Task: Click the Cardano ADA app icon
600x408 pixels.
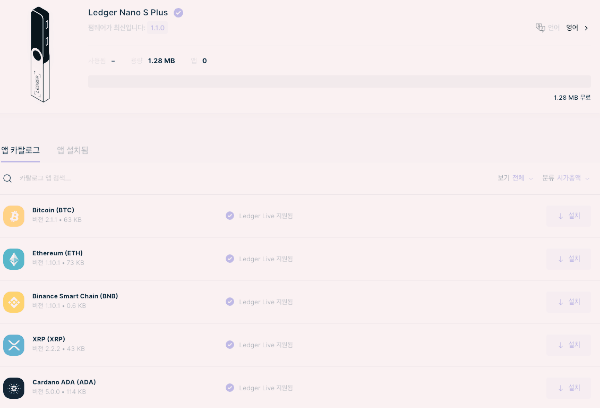Action: (x=14, y=388)
